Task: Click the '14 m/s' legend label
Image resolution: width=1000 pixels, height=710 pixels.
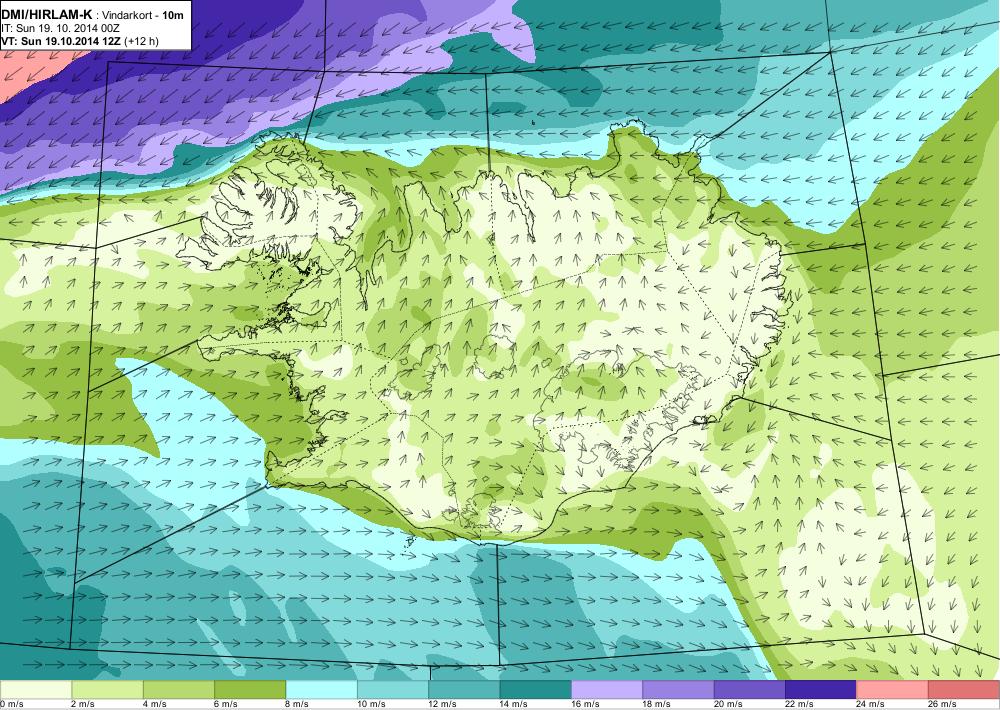Action: 514,704
